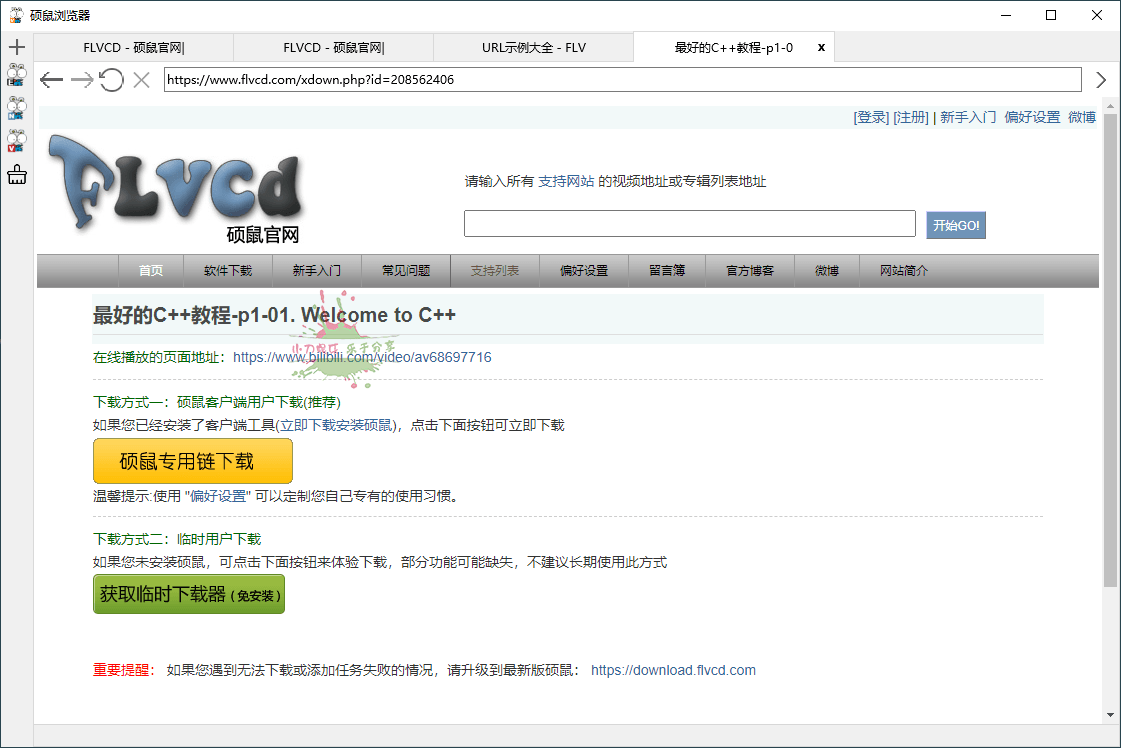Click the 登录 link at top right
Viewport: 1121px width, 748px height.
871,117
